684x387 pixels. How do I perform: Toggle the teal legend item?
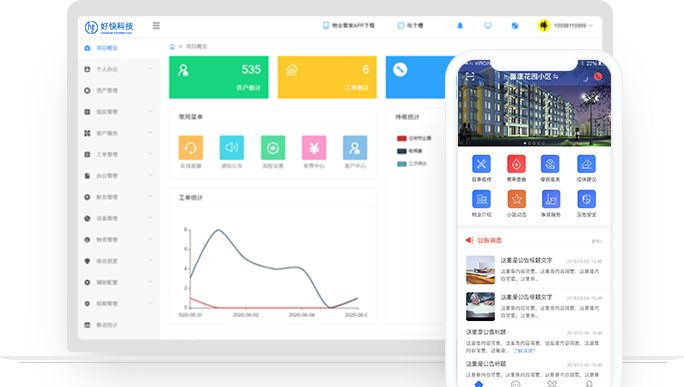click(412, 164)
